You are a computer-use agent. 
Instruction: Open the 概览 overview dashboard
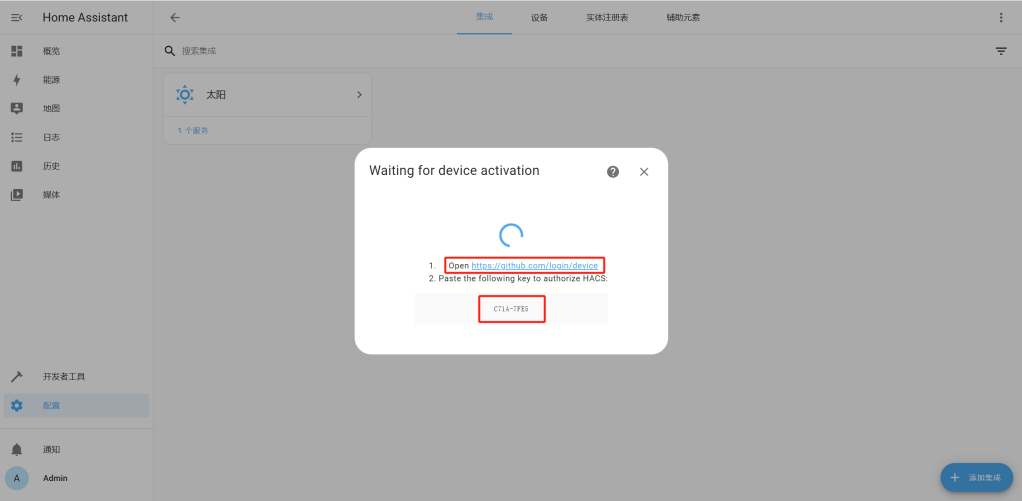coord(51,51)
